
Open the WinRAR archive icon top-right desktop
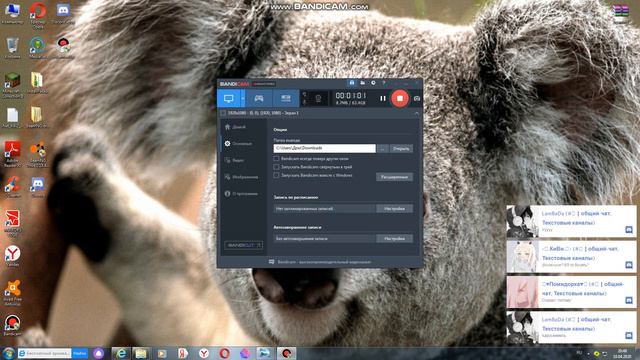click(620, 12)
